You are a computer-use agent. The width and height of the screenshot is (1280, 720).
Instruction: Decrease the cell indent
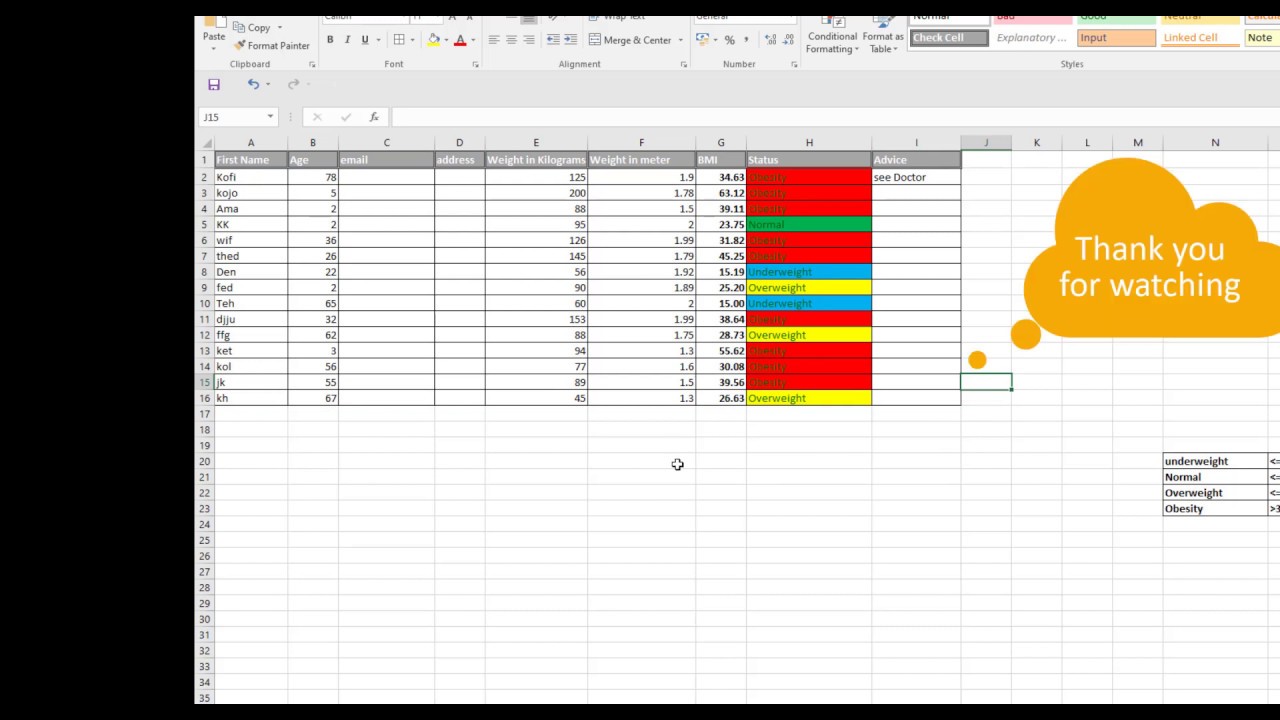(553, 40)
